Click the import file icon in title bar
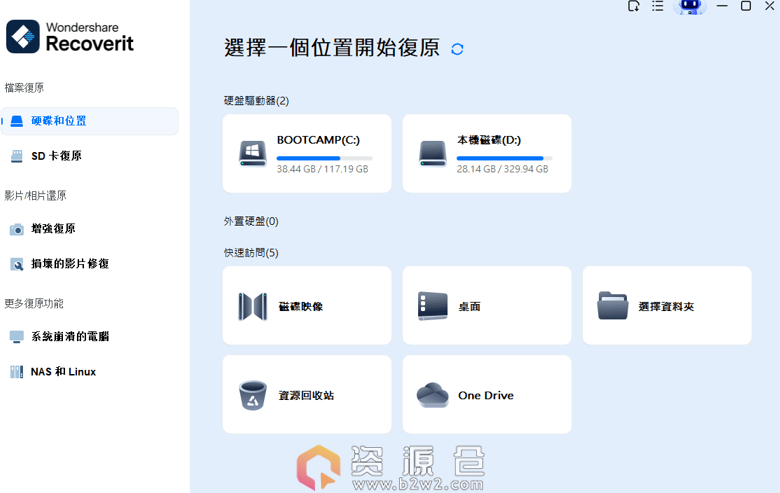Image resolution: width=780 pixels, height=493 pixels. 633,6
